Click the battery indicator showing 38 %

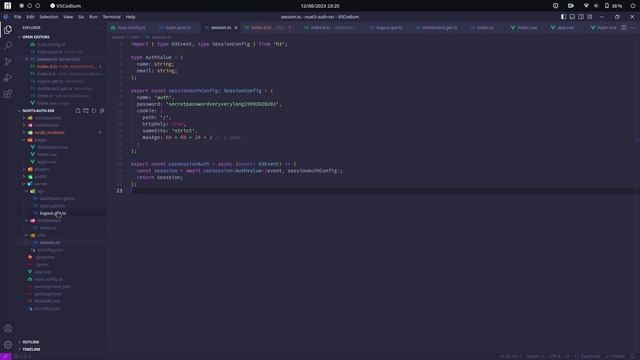(613, 6)
